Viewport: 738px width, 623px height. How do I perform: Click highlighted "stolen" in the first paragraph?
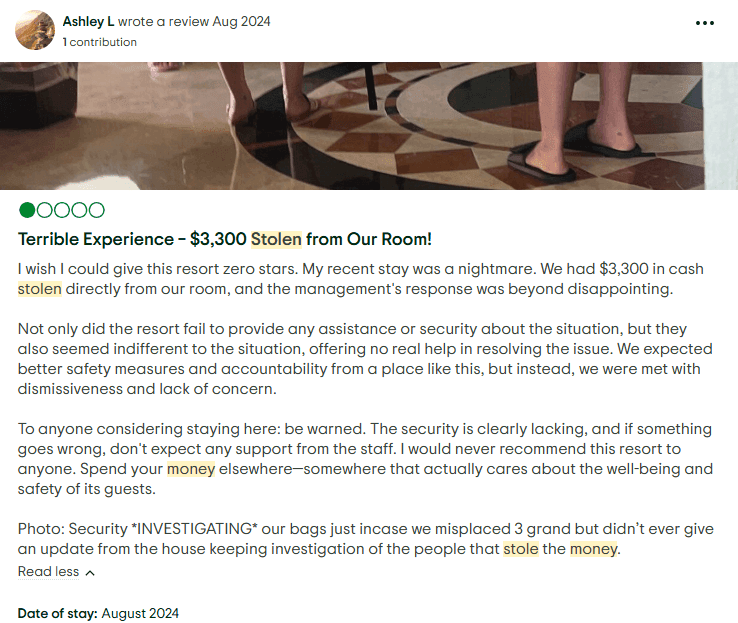(40, 289)
